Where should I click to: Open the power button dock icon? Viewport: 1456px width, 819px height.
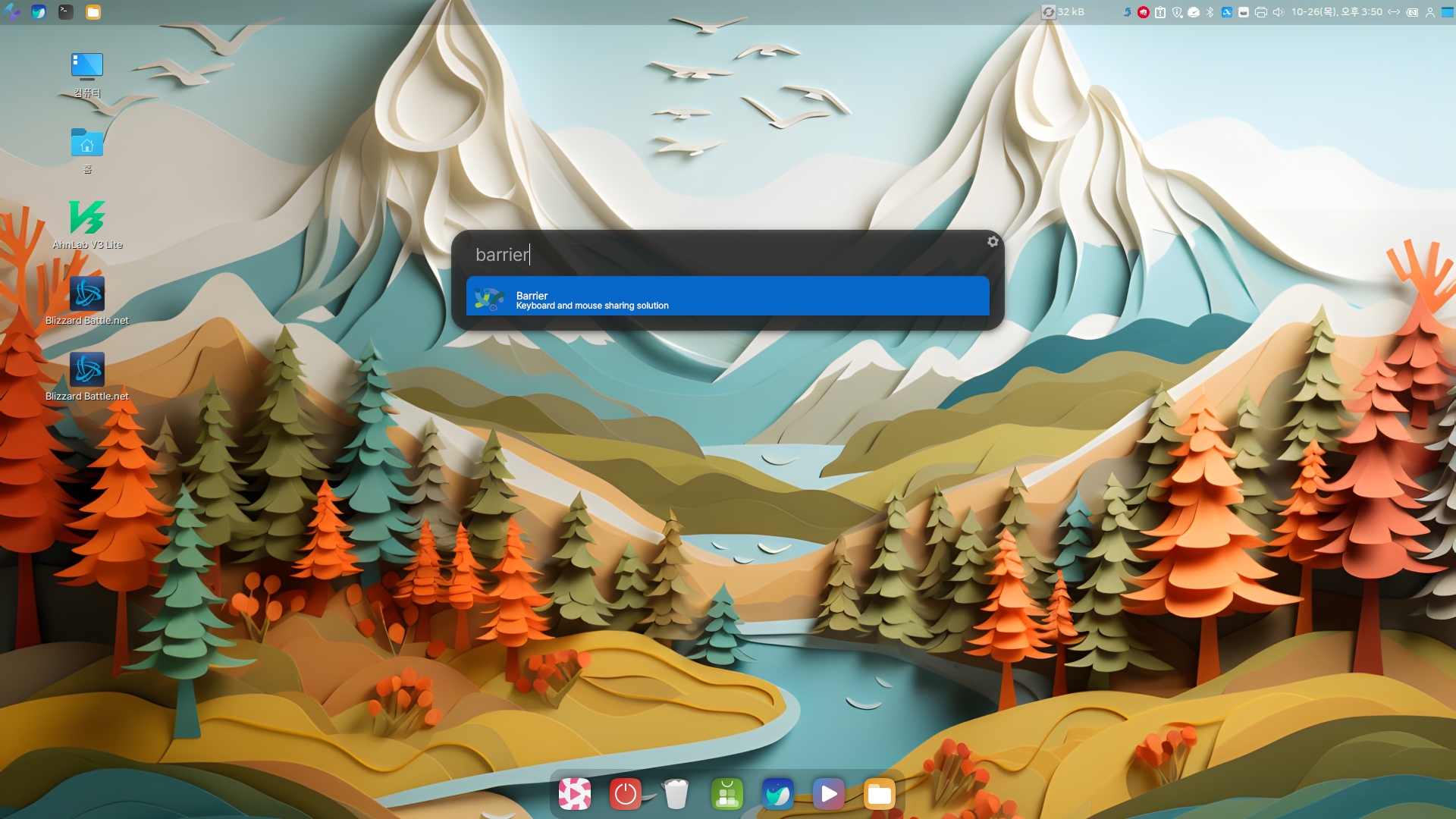coord(625,794)
